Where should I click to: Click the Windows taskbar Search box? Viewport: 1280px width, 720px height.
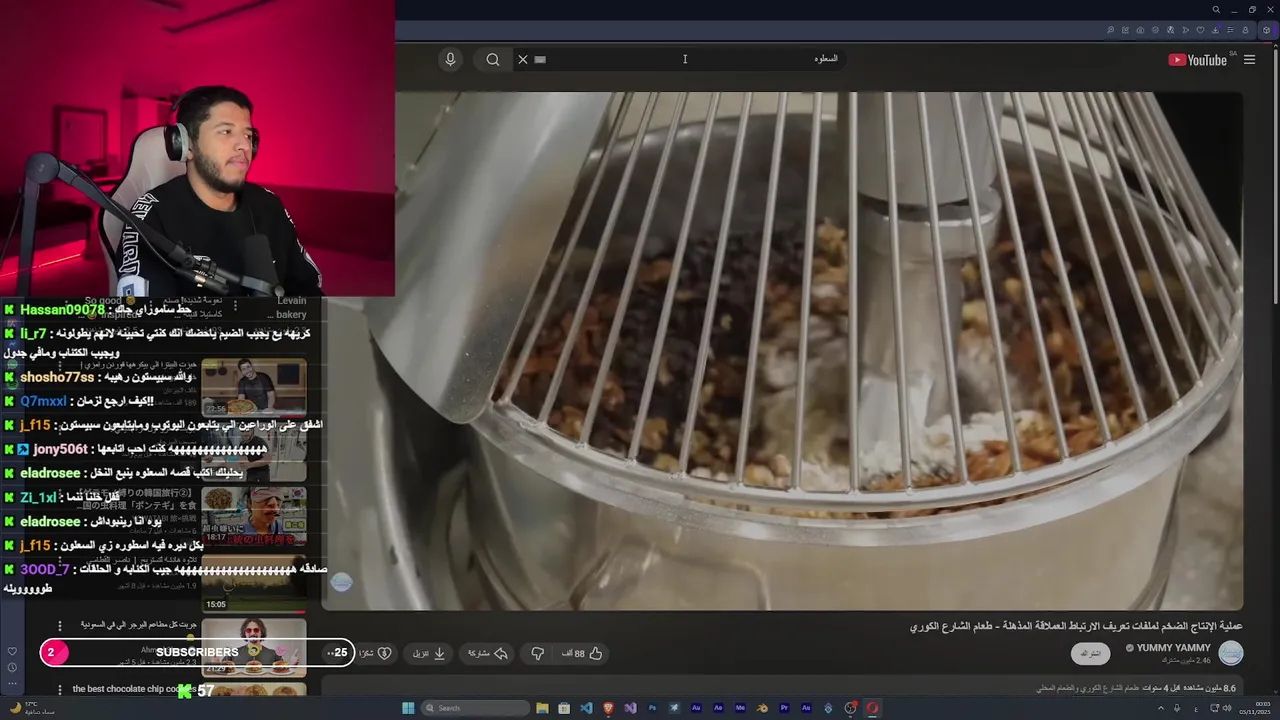(x=476, y=708)
